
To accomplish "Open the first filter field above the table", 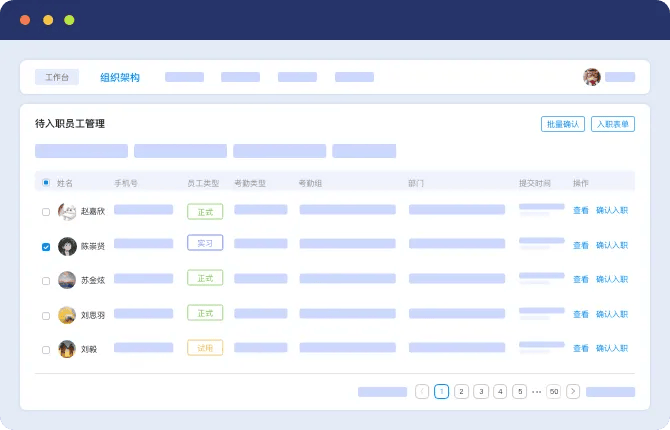I will coord(81,151).
